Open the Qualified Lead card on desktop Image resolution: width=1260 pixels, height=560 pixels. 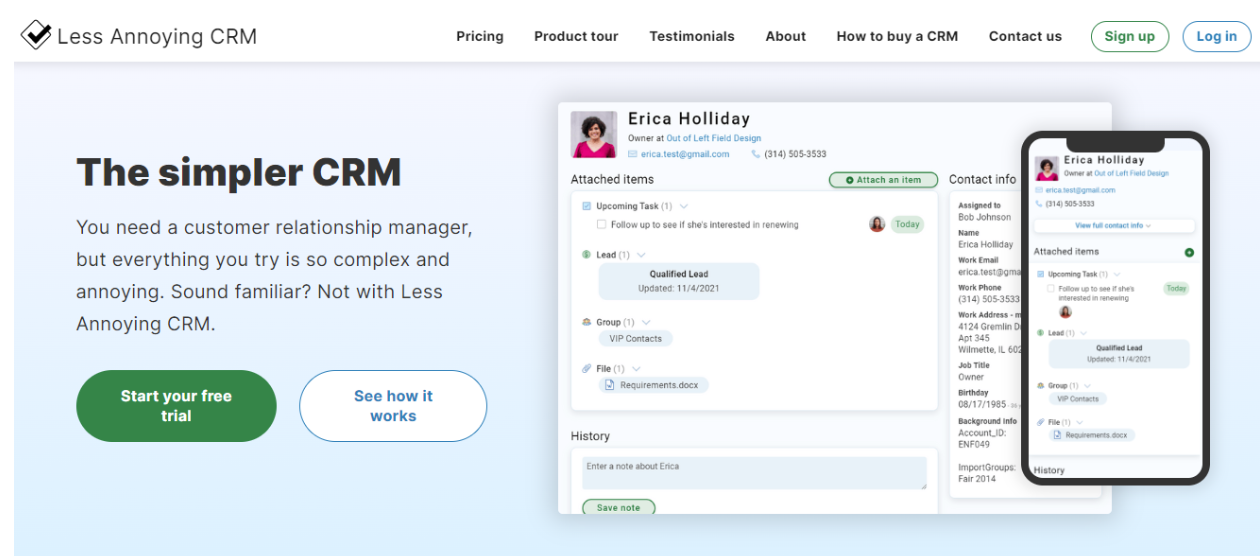point(679,281)
